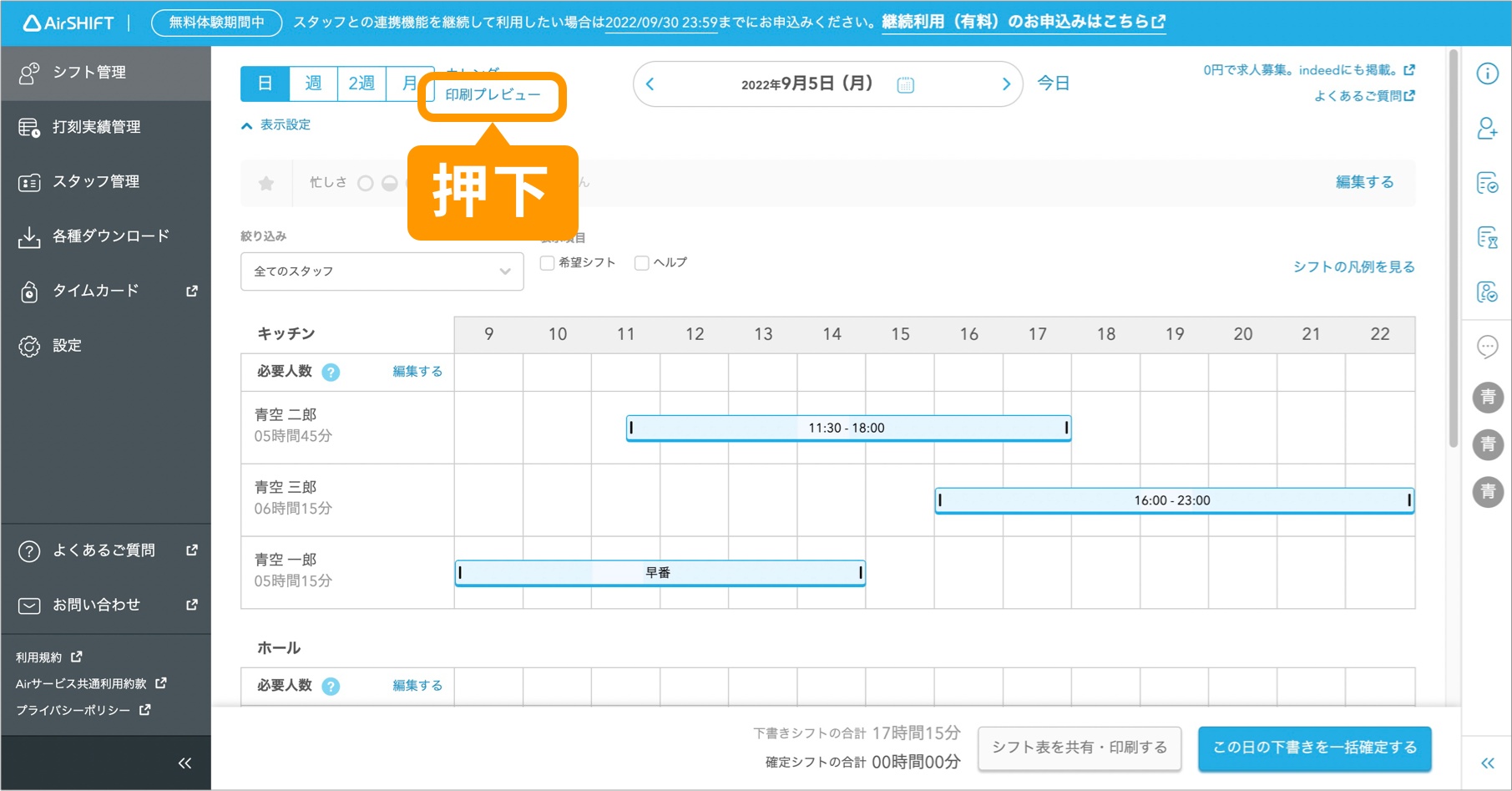This screenshot has width=1512, height=791.
Task: Click the info icon in right sidebar
Action: (x=1487, y=74)
